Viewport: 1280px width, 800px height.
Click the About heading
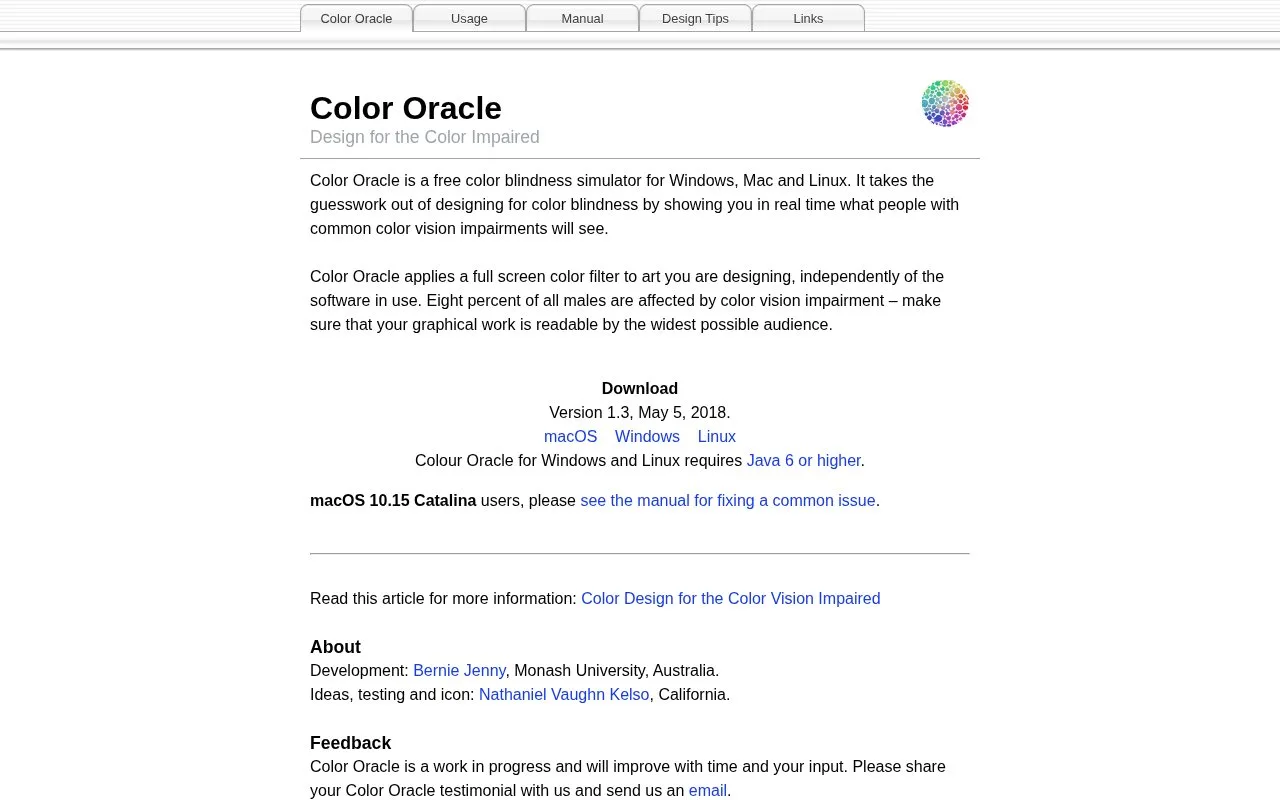(x=335, y=647)
